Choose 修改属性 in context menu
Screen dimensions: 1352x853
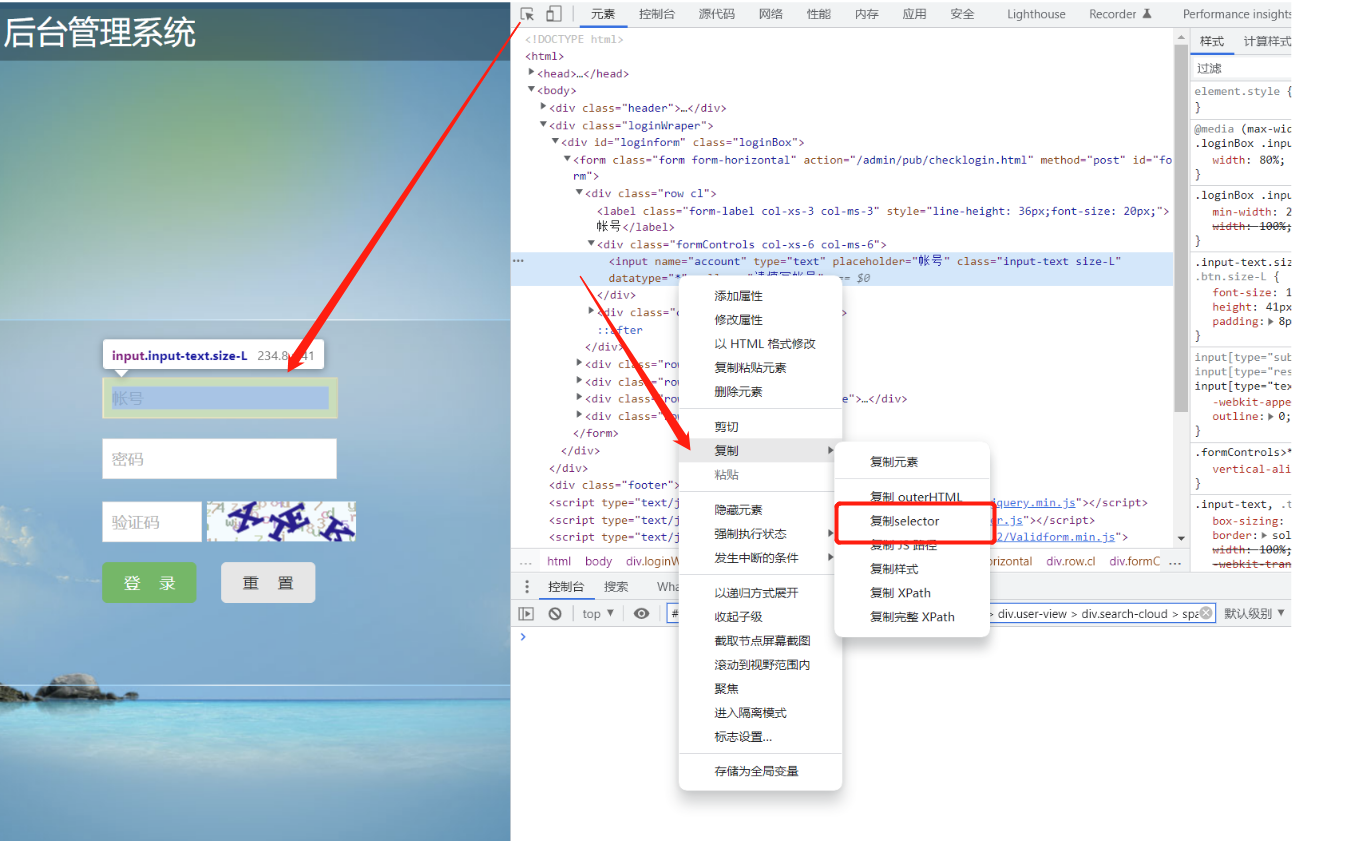760,320
